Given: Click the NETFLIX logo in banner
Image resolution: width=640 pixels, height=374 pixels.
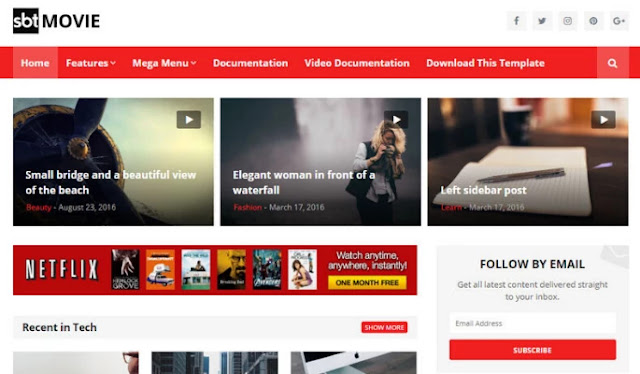Looking at the screenshot, I should click(x=62, y=270).
